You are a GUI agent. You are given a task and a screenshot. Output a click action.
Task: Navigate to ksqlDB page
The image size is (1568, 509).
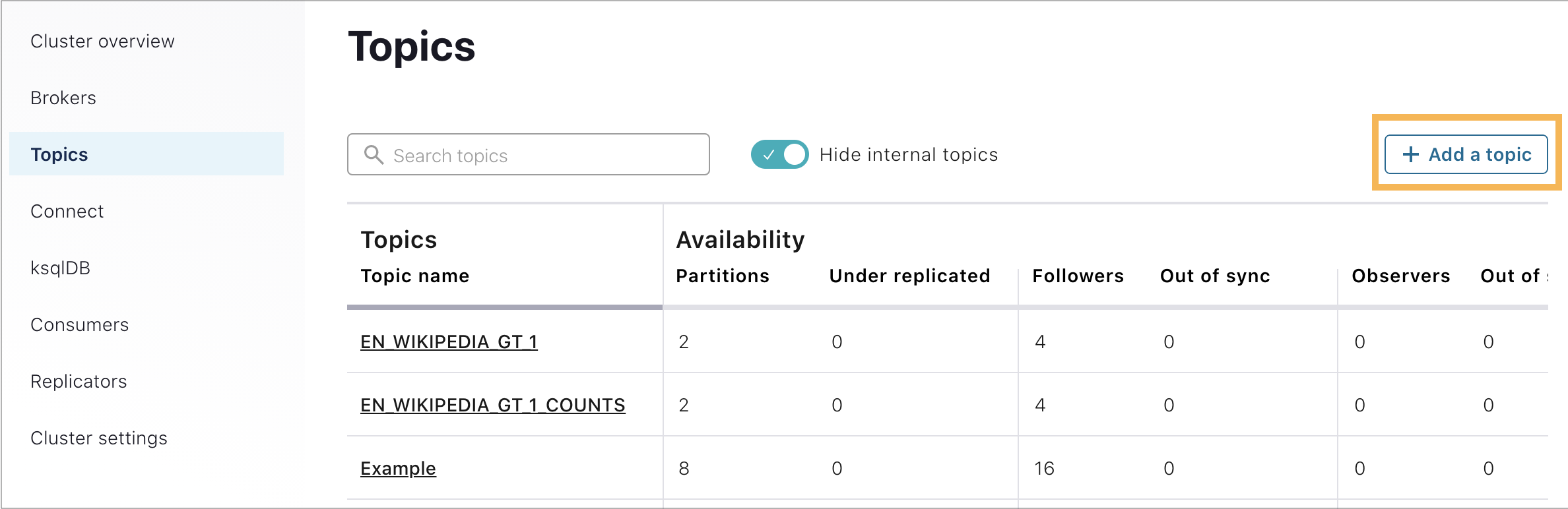[x=60, y=268]
